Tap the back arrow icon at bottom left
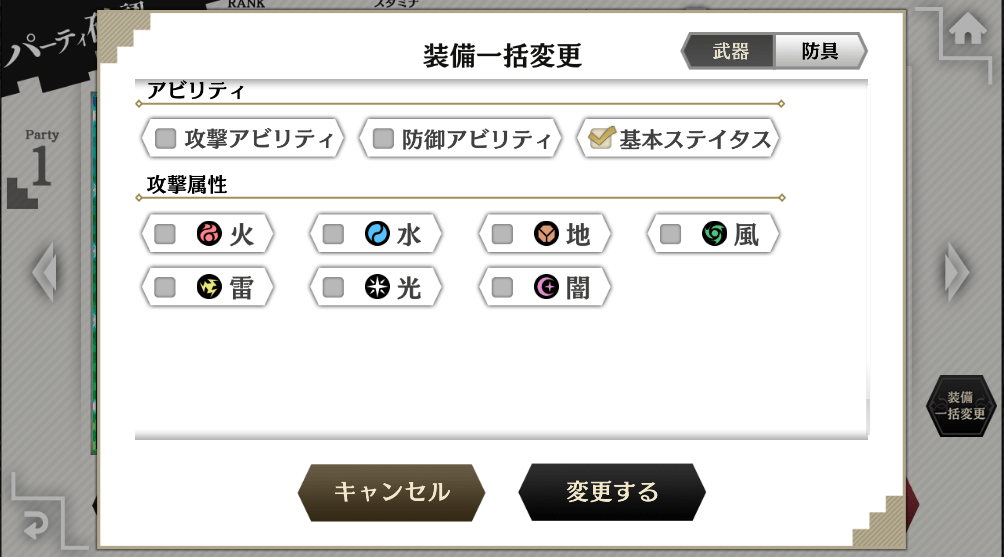 tap(35, 526)
